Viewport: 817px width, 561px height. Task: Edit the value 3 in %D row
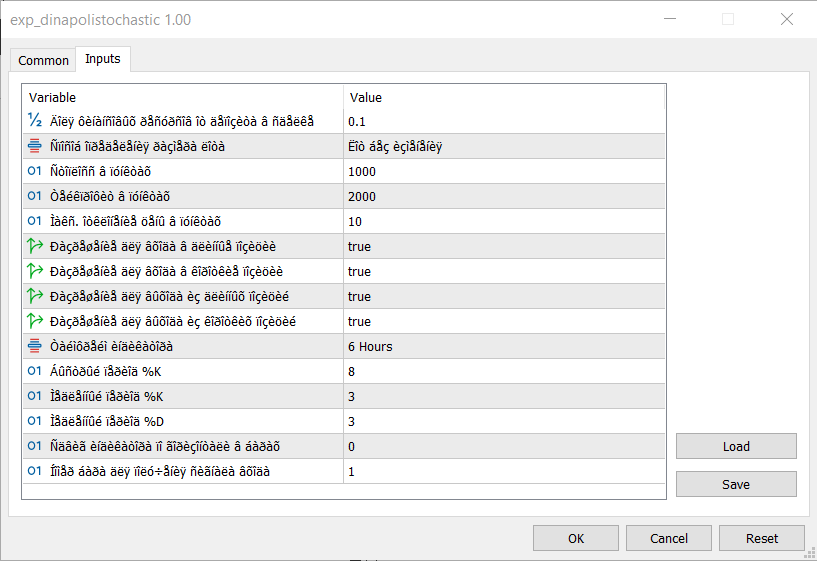pos(504,421)
